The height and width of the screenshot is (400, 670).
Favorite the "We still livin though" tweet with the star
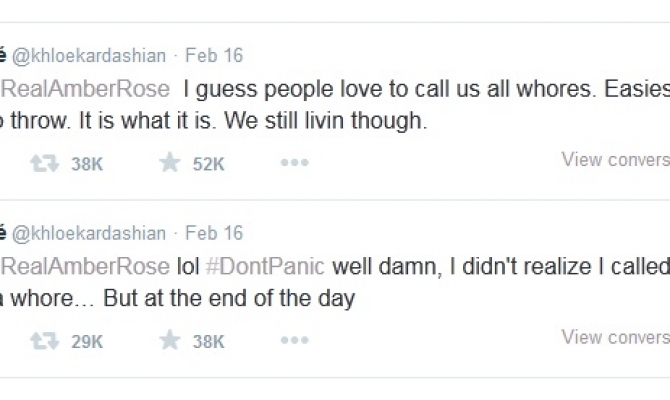tap(170, 163)
